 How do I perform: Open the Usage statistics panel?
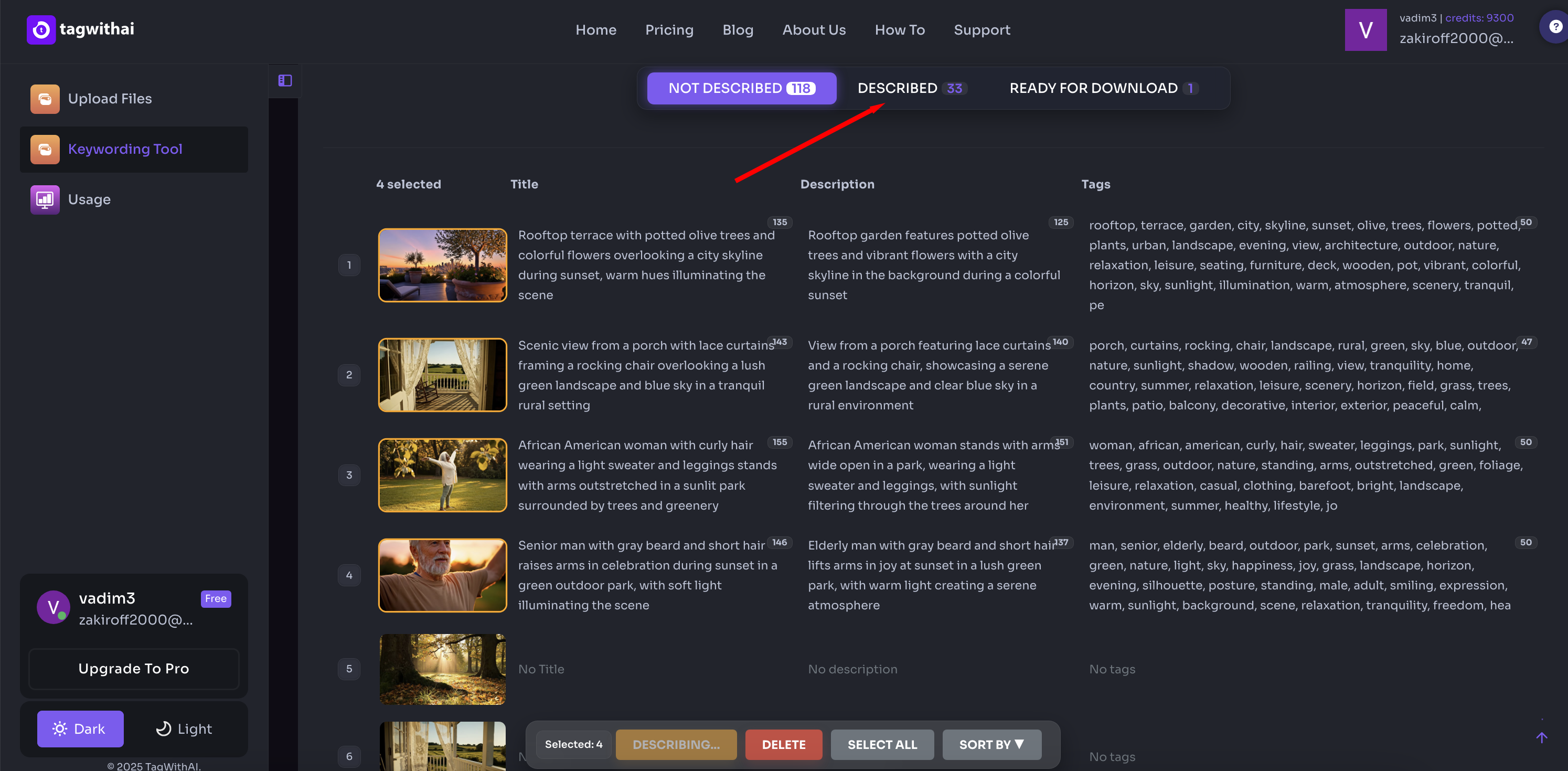coord(89,199)
